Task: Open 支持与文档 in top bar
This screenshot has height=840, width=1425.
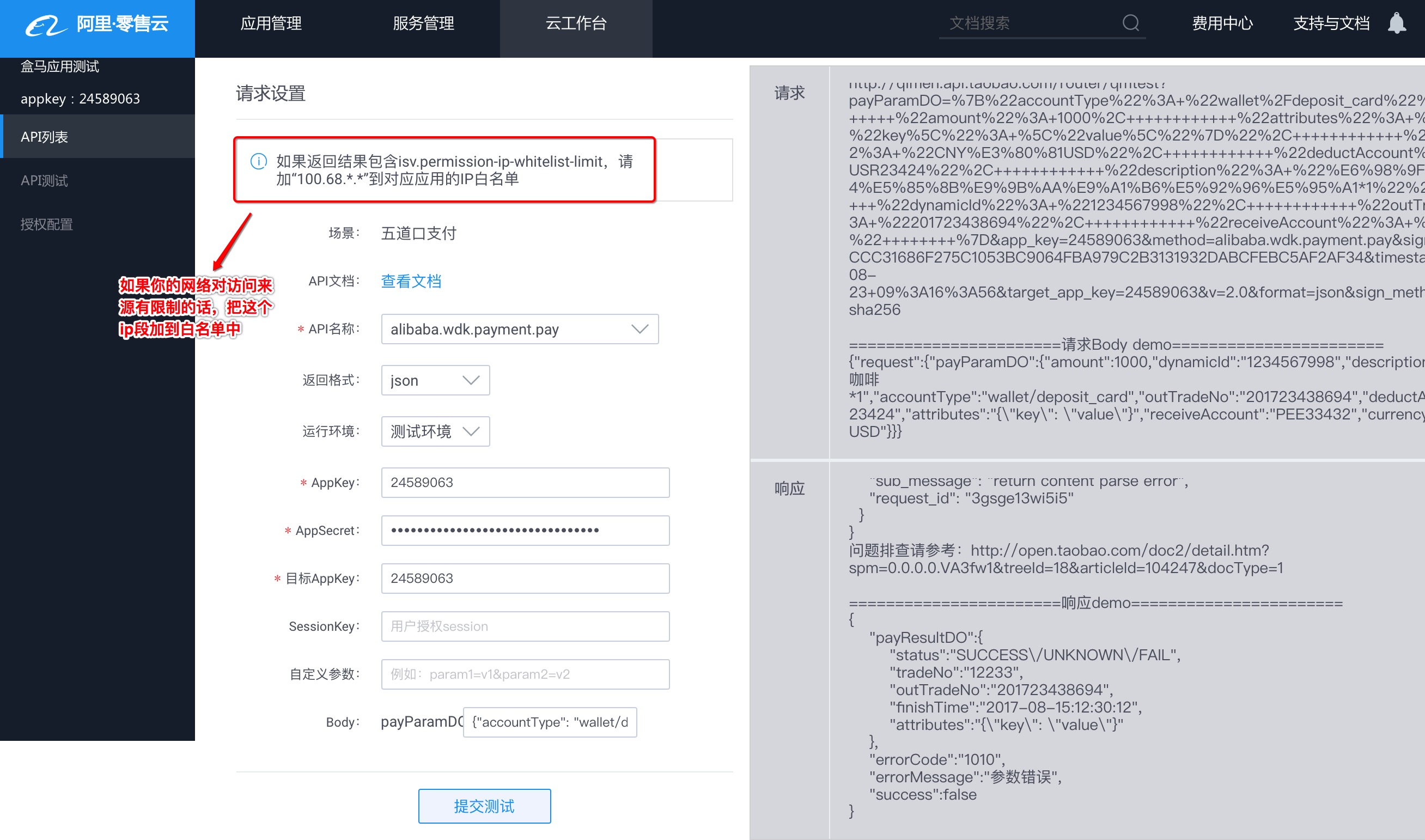Action: coord(1331,23)
